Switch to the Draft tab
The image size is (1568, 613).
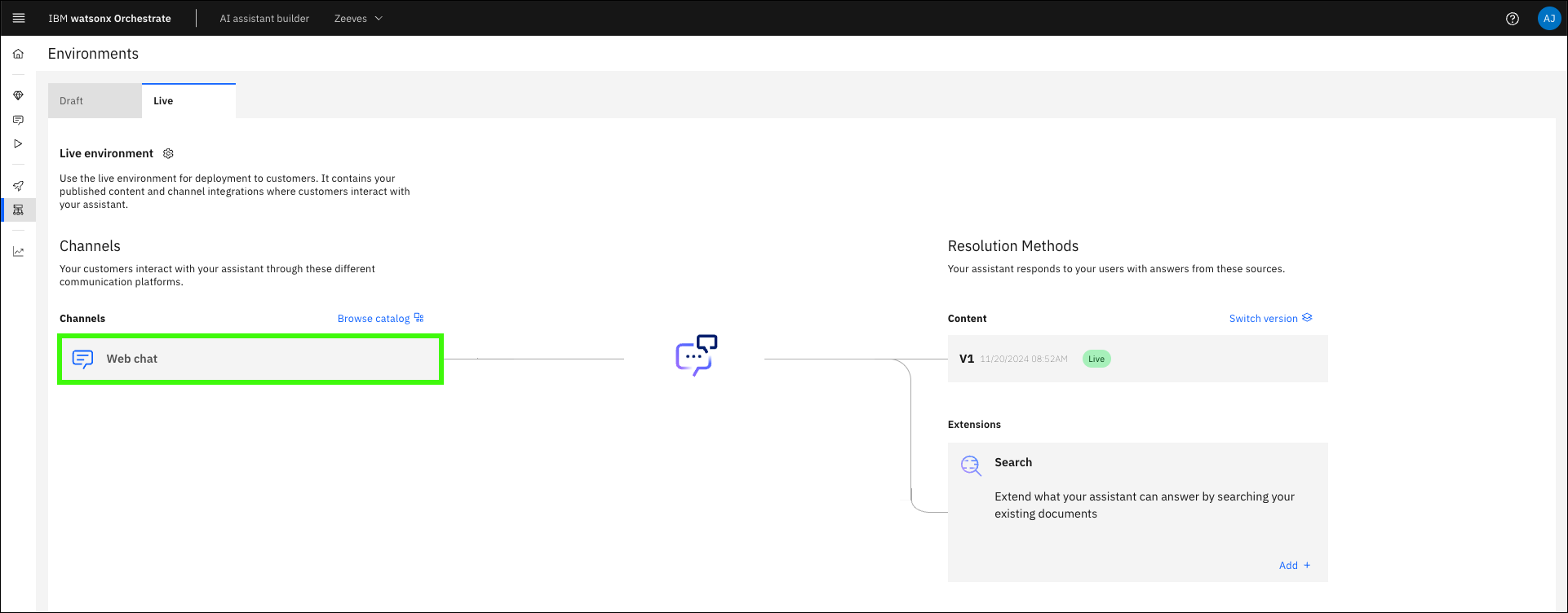point(95,101)
